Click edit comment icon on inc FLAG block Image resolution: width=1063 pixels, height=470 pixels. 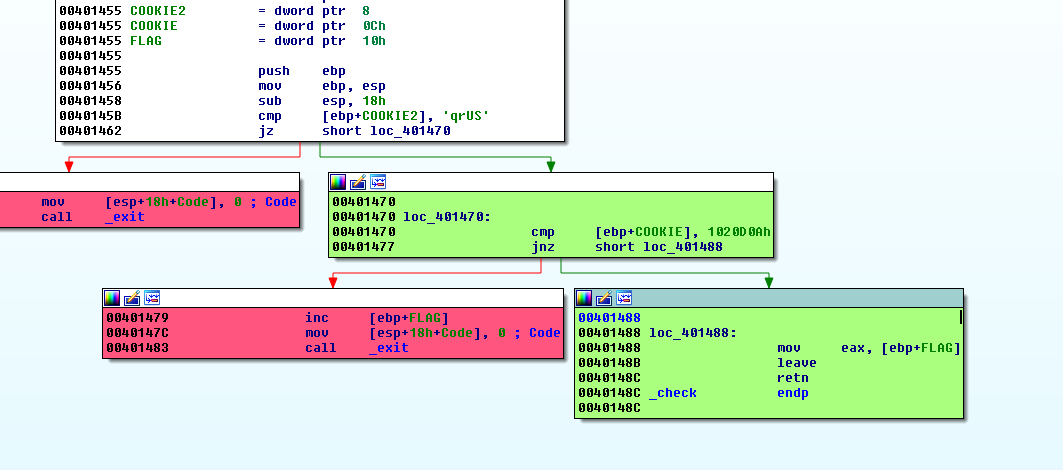pyautogui.click(x=132, y=298)
